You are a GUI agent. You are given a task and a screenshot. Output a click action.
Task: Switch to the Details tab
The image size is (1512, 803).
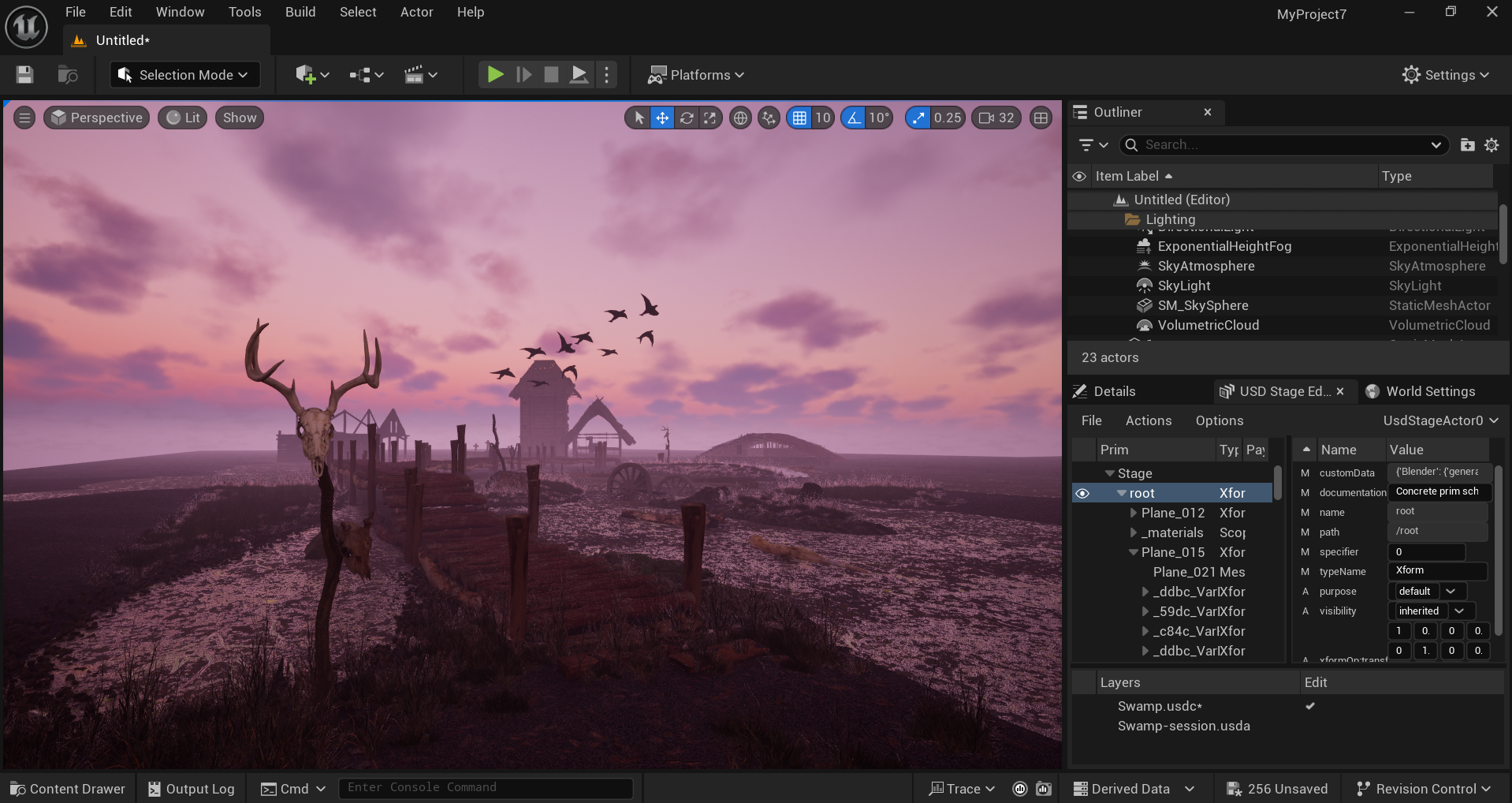point(1104,391)
